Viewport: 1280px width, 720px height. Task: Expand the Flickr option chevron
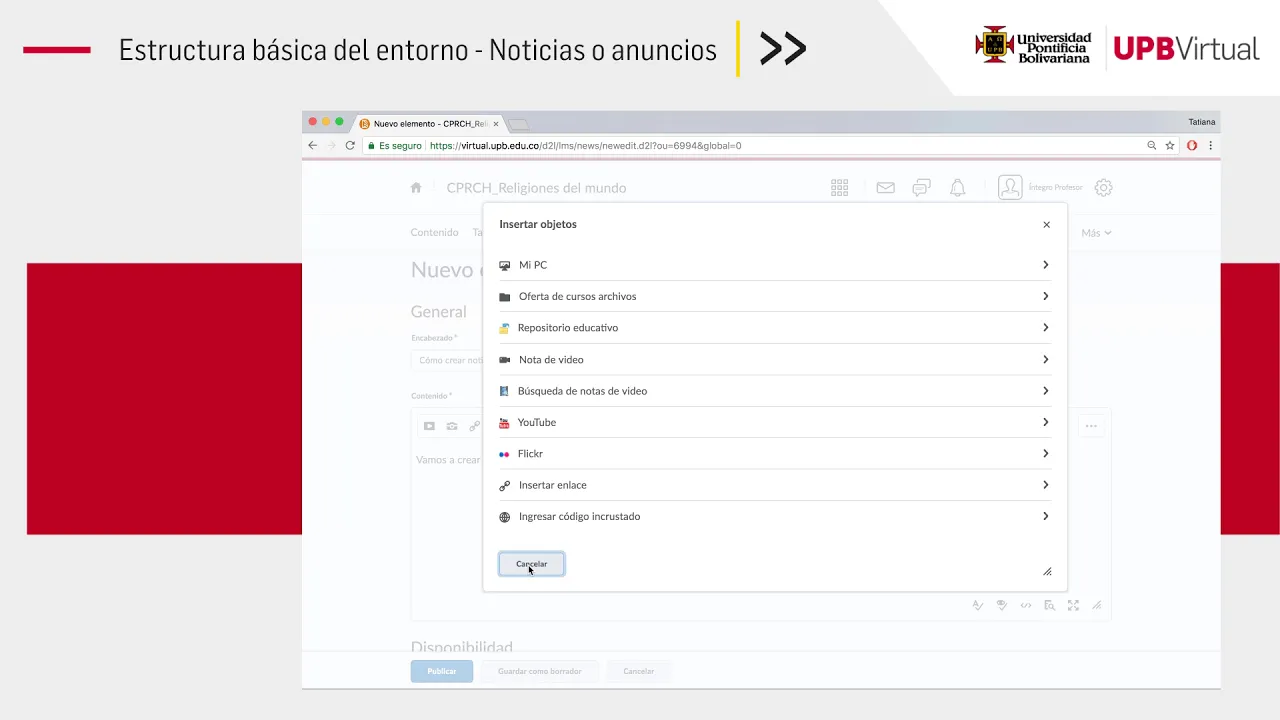coord(1045,454)
